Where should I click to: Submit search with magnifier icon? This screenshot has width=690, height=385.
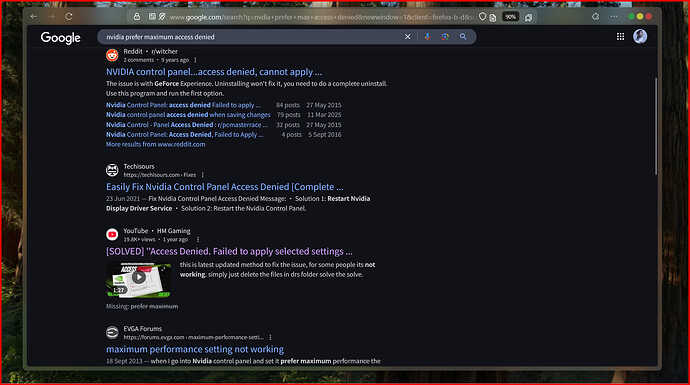pyautogui.click(x=463, y=37)
